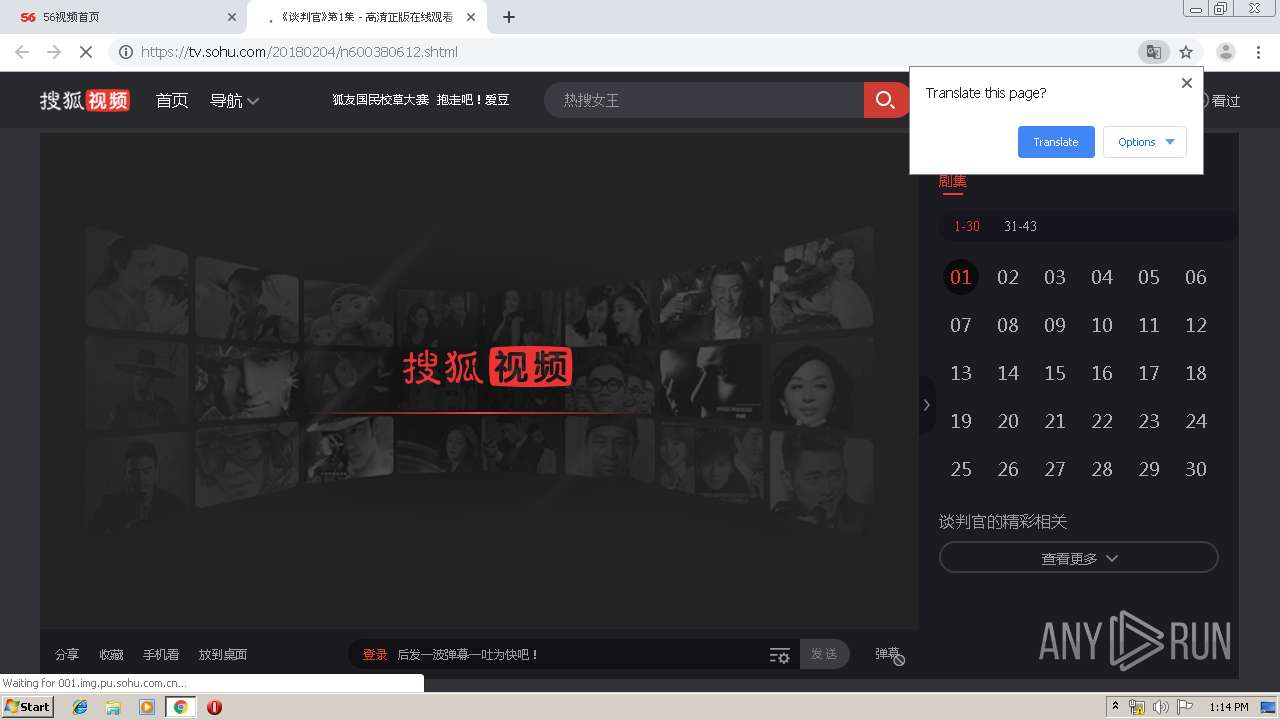
Task: Open the Windows Start button
Action: click(x=27, y=707)
